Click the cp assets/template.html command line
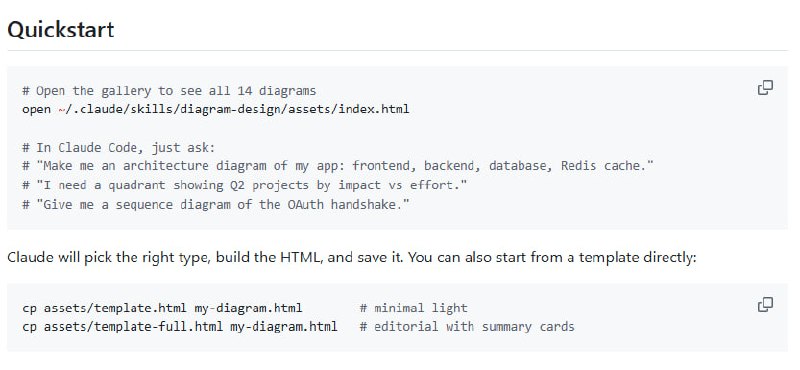Image resolution: width=800 pixels, height=370 pixels. pyautogui.click(x=162, y=308)
